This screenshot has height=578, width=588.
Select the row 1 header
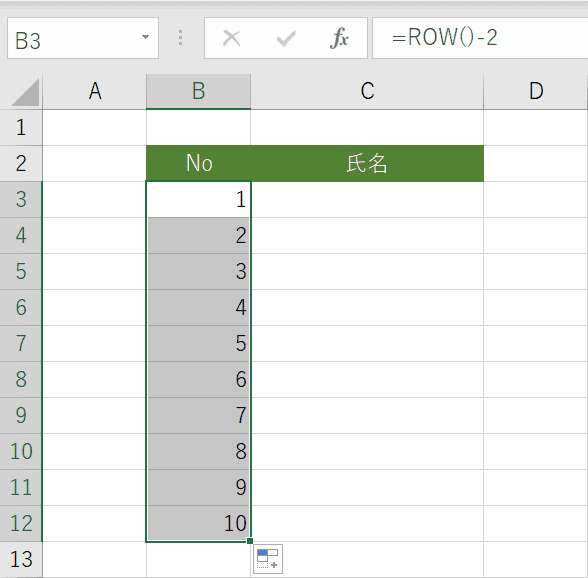[21, 128]
